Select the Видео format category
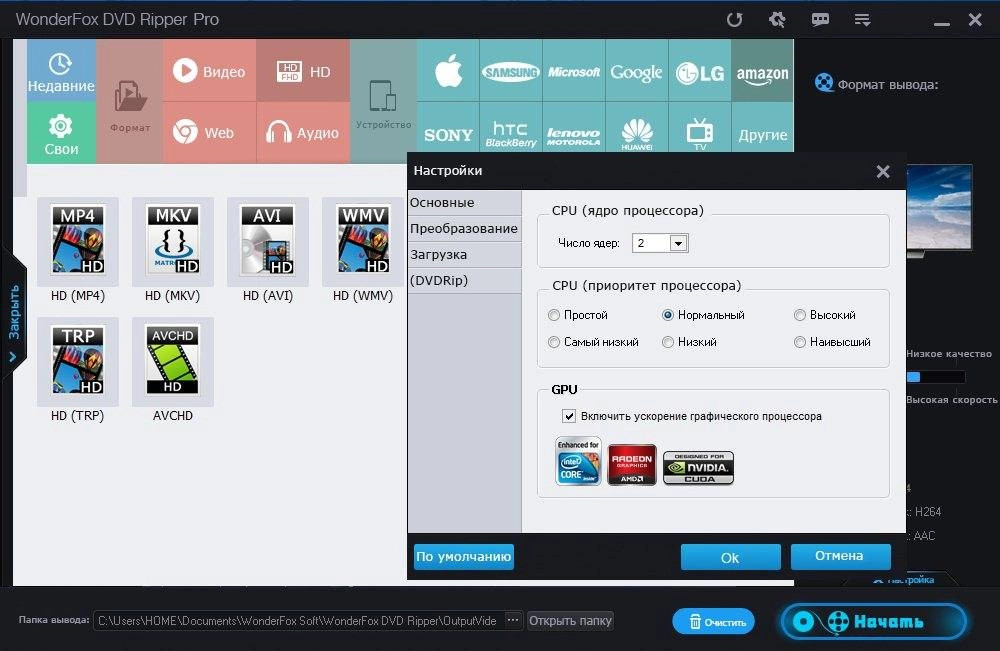 point(209,71)
